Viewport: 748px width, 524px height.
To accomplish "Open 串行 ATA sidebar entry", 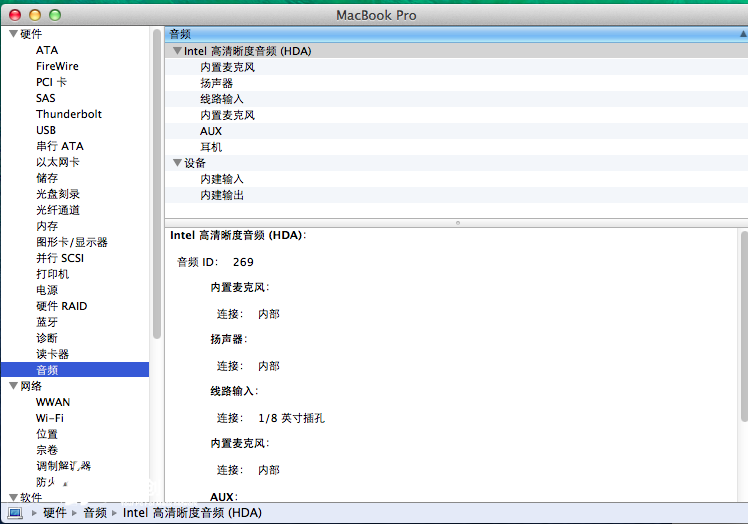I will [60, 146].
